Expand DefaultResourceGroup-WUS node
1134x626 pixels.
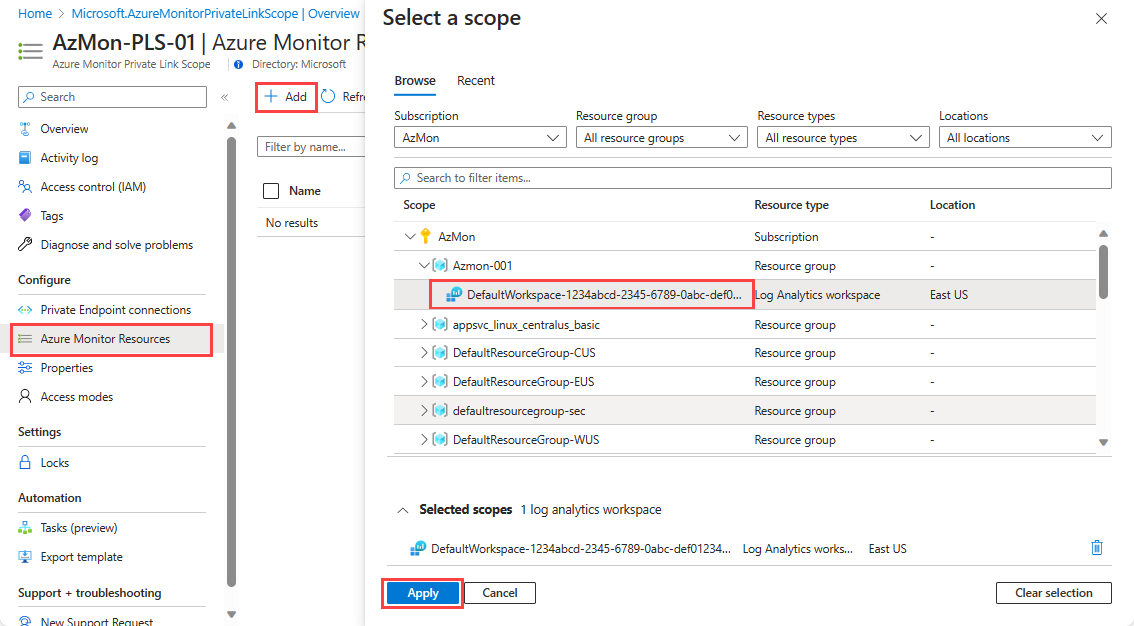point(424,440)
